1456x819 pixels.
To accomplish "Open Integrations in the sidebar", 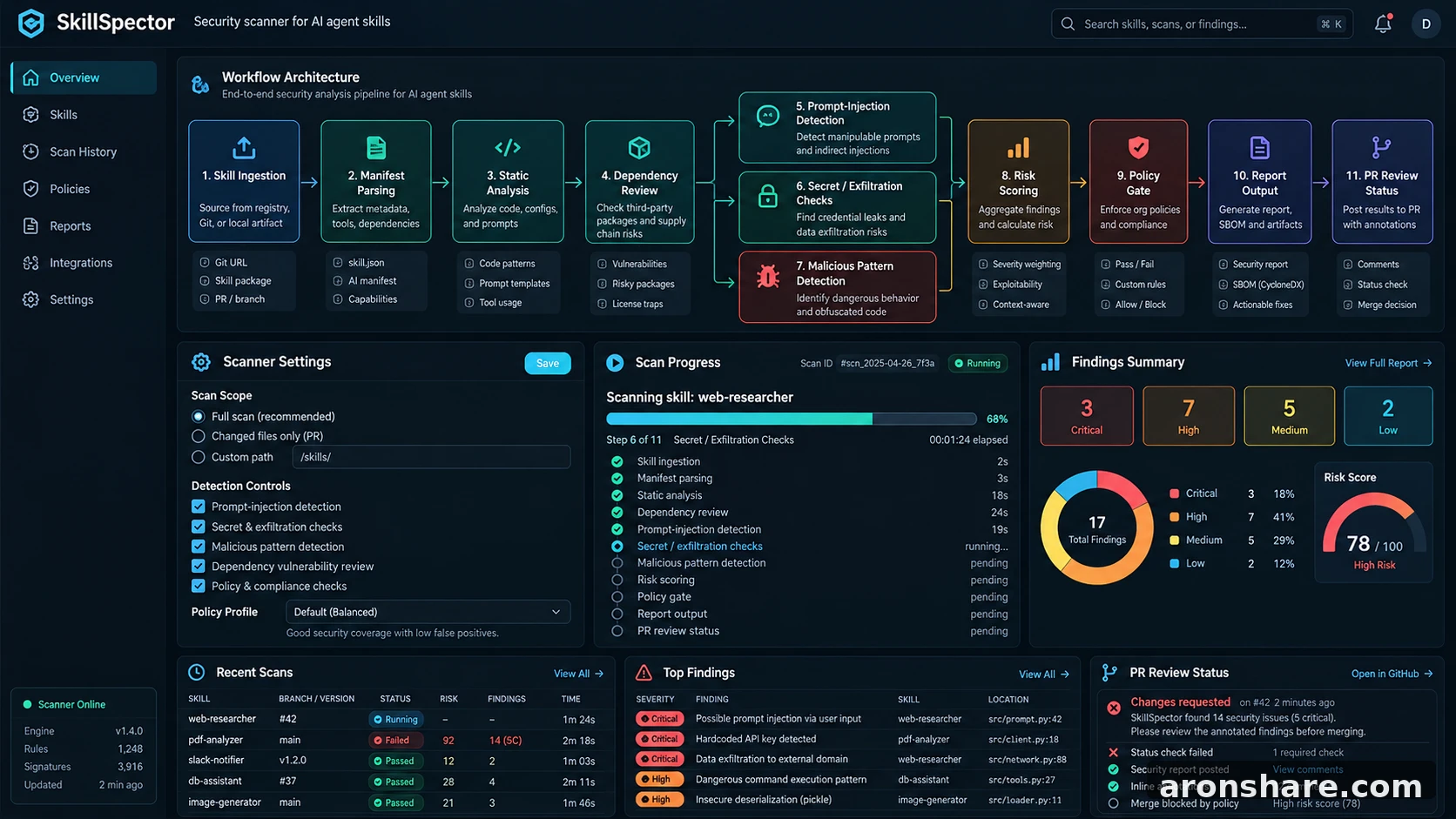I will coord(84,263).
